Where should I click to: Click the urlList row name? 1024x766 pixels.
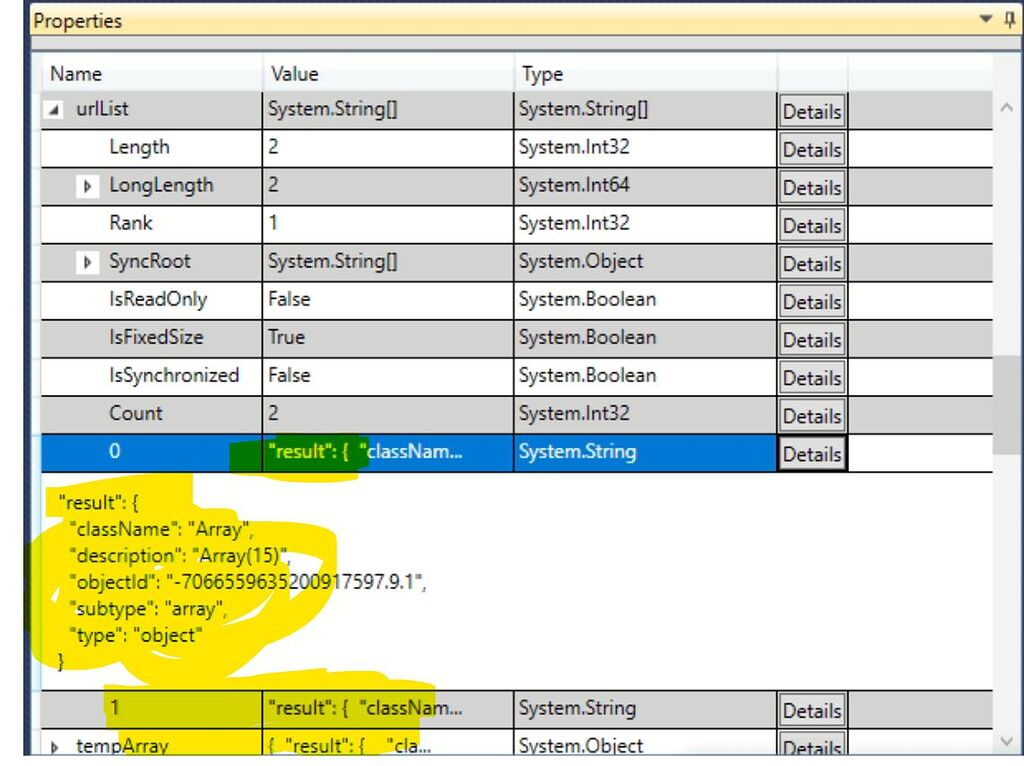coord(102,108)
